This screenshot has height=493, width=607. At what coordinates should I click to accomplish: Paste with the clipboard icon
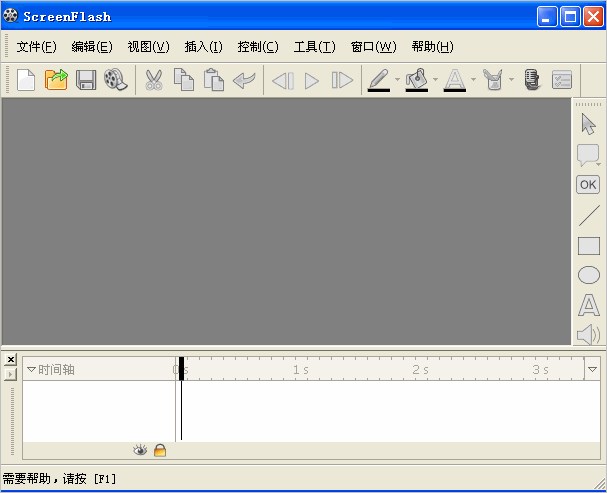[214, 80]
